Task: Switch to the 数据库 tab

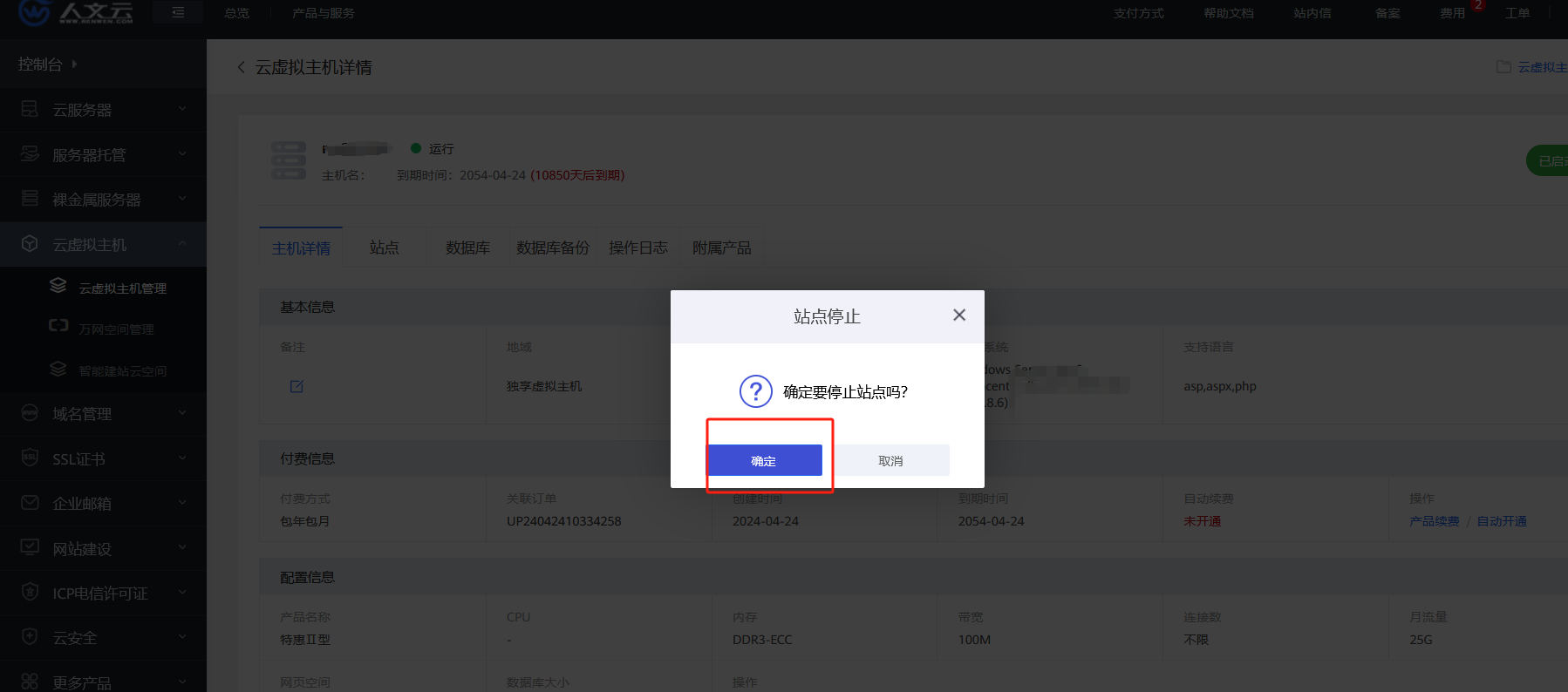Action: [x=468, y=248]
